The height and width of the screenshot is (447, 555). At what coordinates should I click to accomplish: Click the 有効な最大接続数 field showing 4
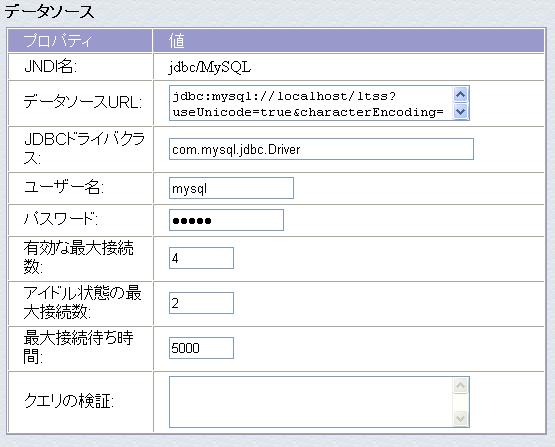(x=201, y=258)
